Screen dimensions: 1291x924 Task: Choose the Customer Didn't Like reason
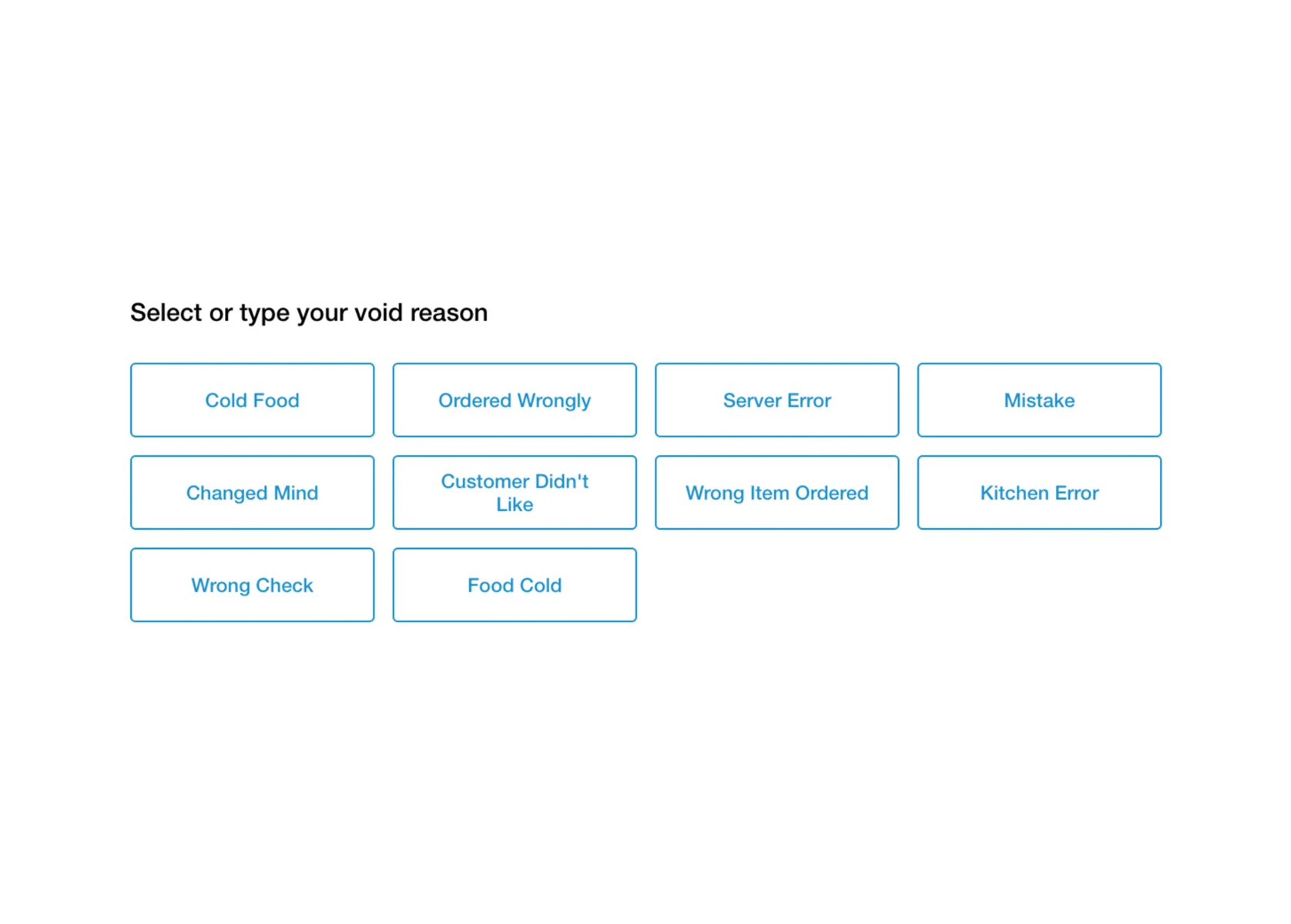[515, 493]
